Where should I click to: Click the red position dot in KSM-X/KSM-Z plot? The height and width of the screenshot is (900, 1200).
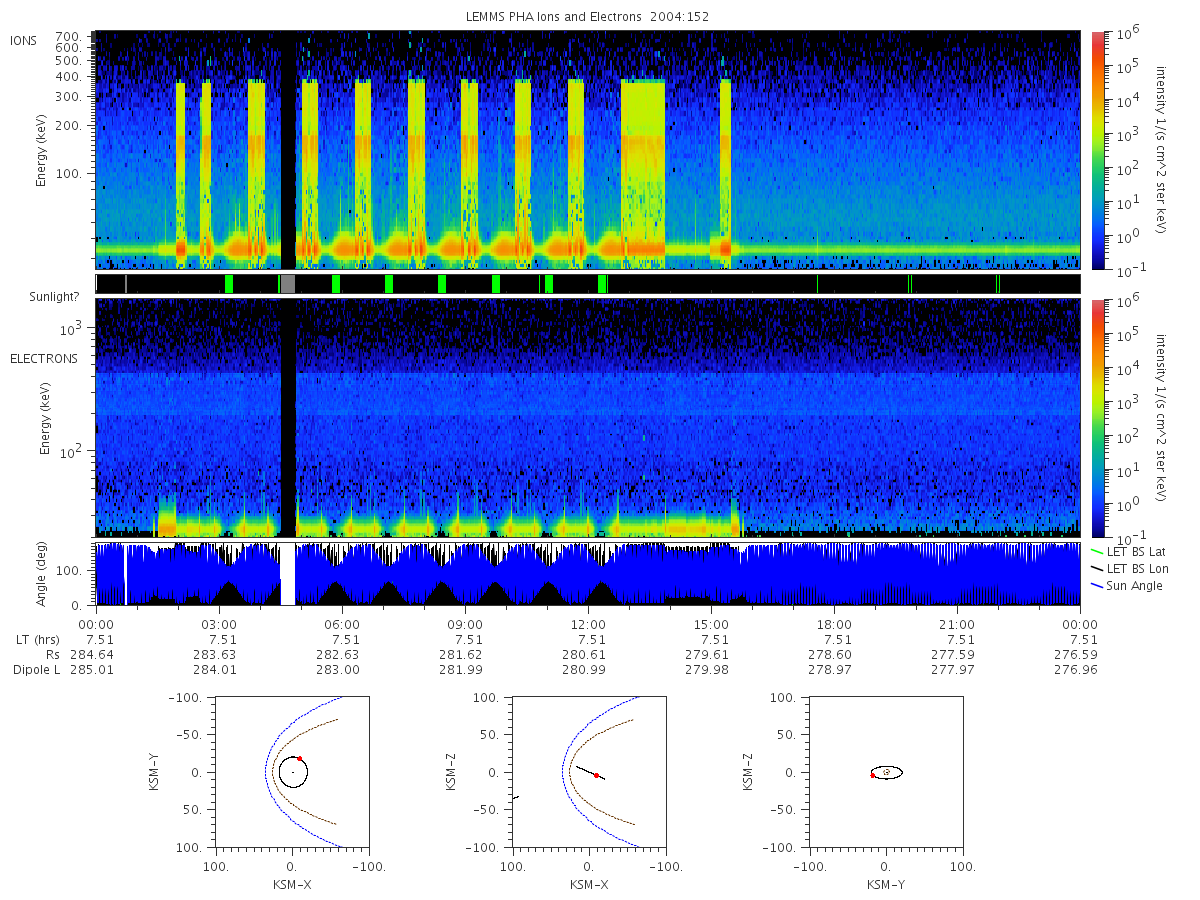point(597,775)
